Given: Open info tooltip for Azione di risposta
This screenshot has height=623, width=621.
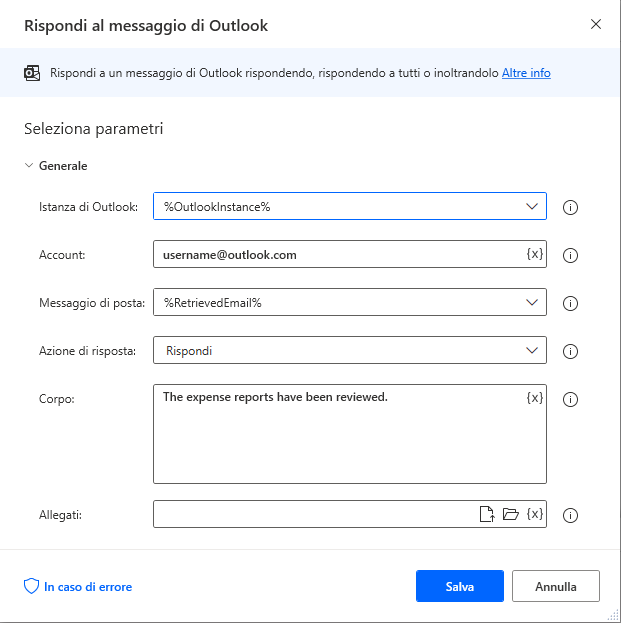Looking at the screenshot, I should pyautogui.click(x=570, y=351).
